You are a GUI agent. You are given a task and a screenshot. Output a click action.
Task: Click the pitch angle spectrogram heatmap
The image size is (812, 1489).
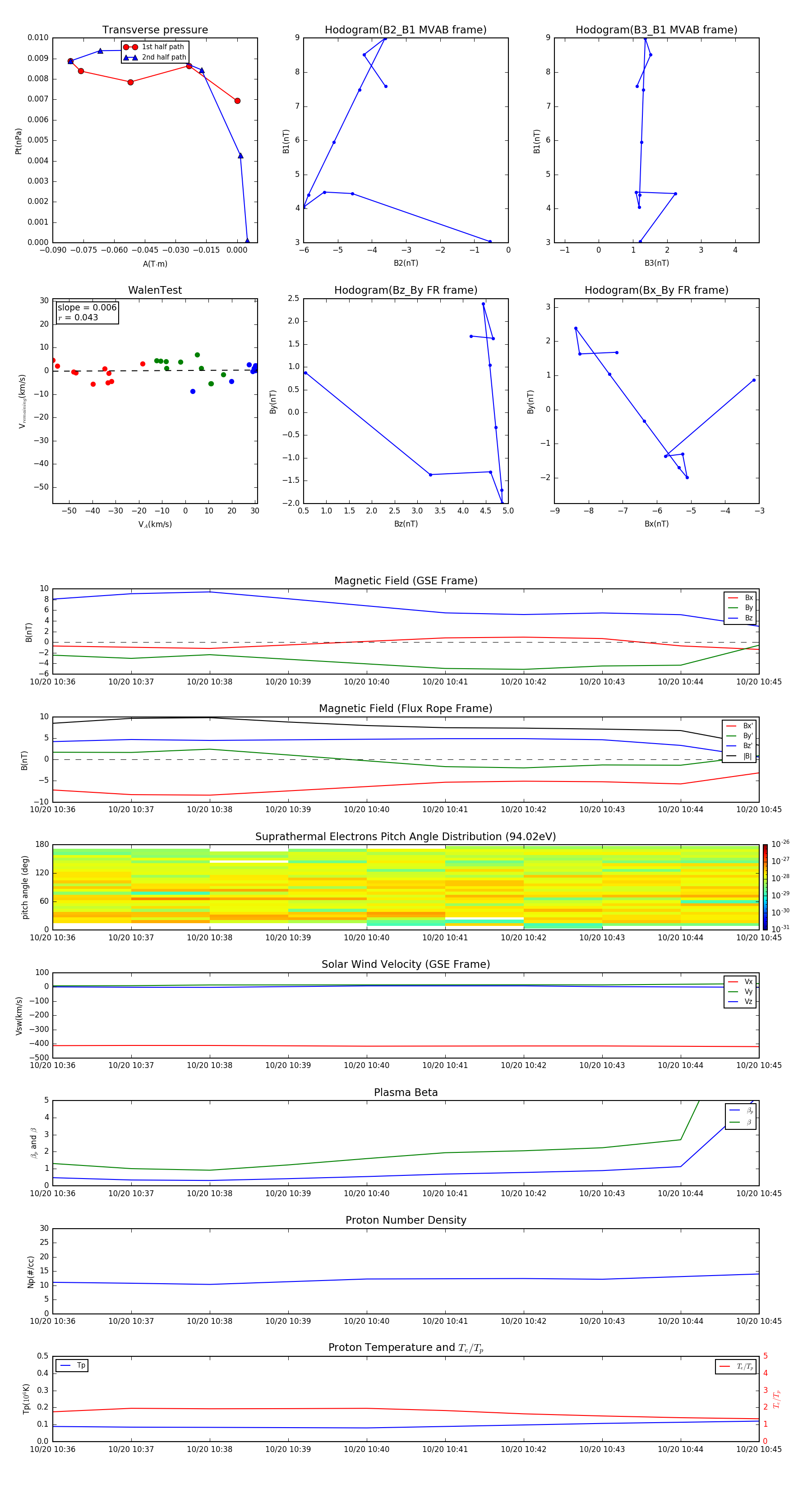coord(406,887)
